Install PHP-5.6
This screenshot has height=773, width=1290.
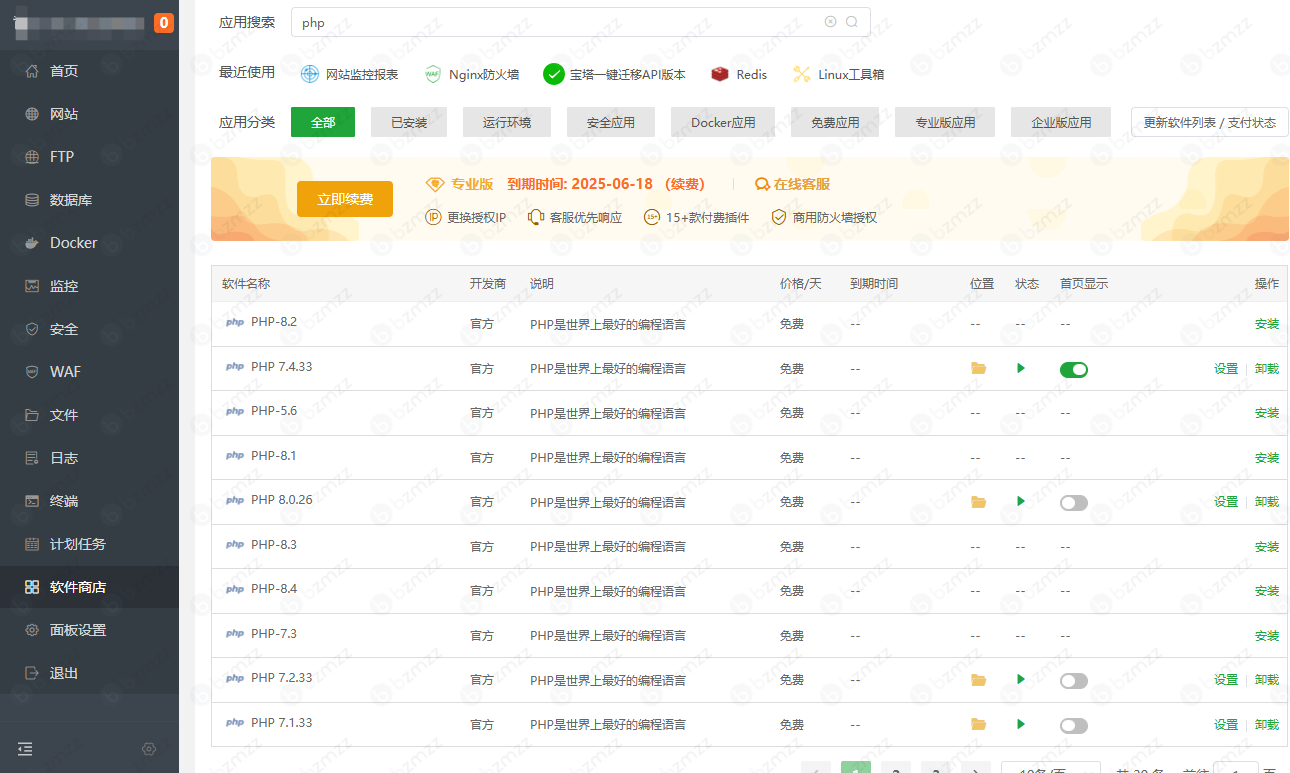[1267, 413]
